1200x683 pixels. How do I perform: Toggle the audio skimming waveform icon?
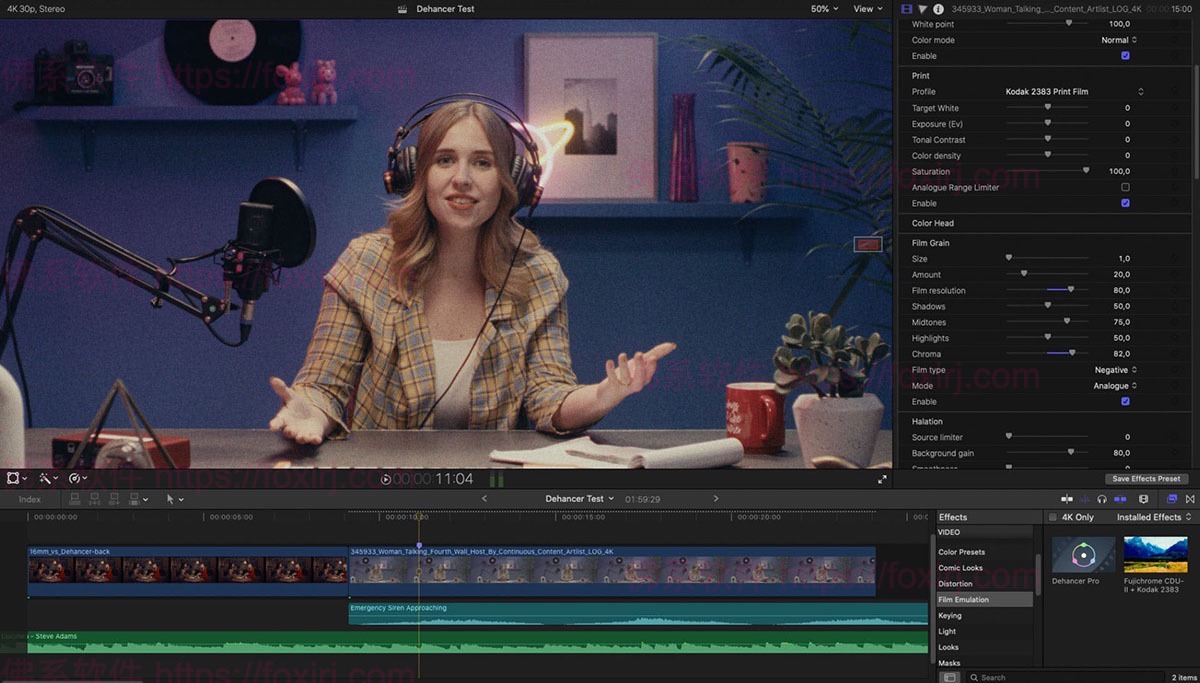1084,498
